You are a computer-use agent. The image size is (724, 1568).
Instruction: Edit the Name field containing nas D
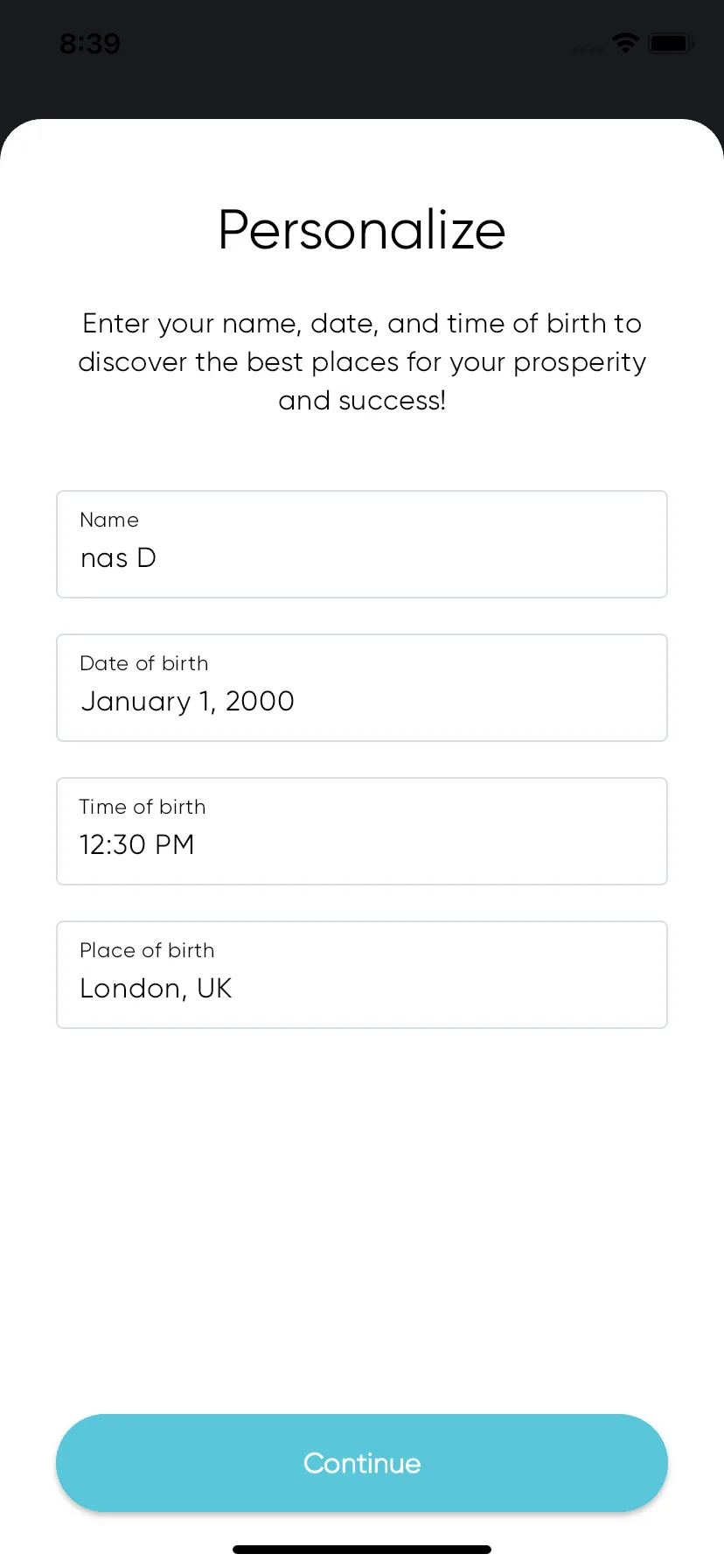tap(362, 544)
